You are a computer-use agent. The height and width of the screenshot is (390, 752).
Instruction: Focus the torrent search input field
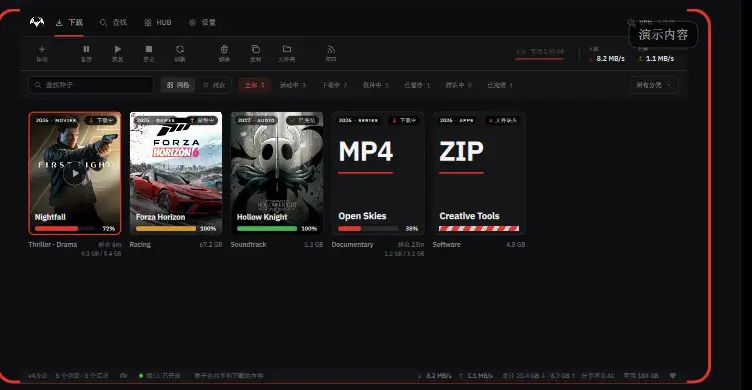coord(91,85)
